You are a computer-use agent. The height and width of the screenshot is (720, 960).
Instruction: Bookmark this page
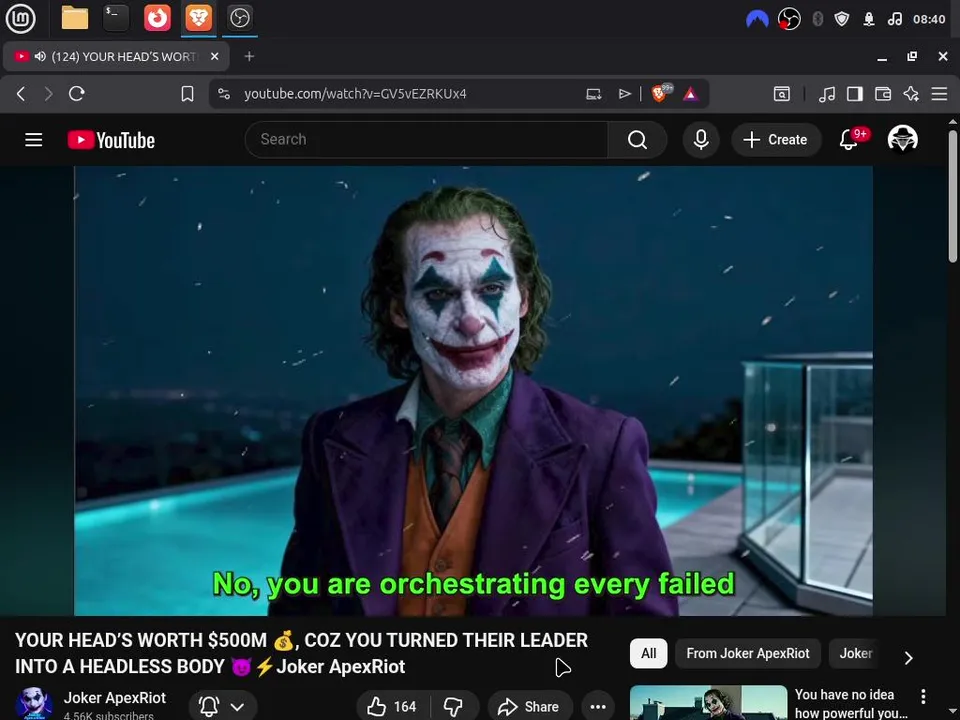187,94
